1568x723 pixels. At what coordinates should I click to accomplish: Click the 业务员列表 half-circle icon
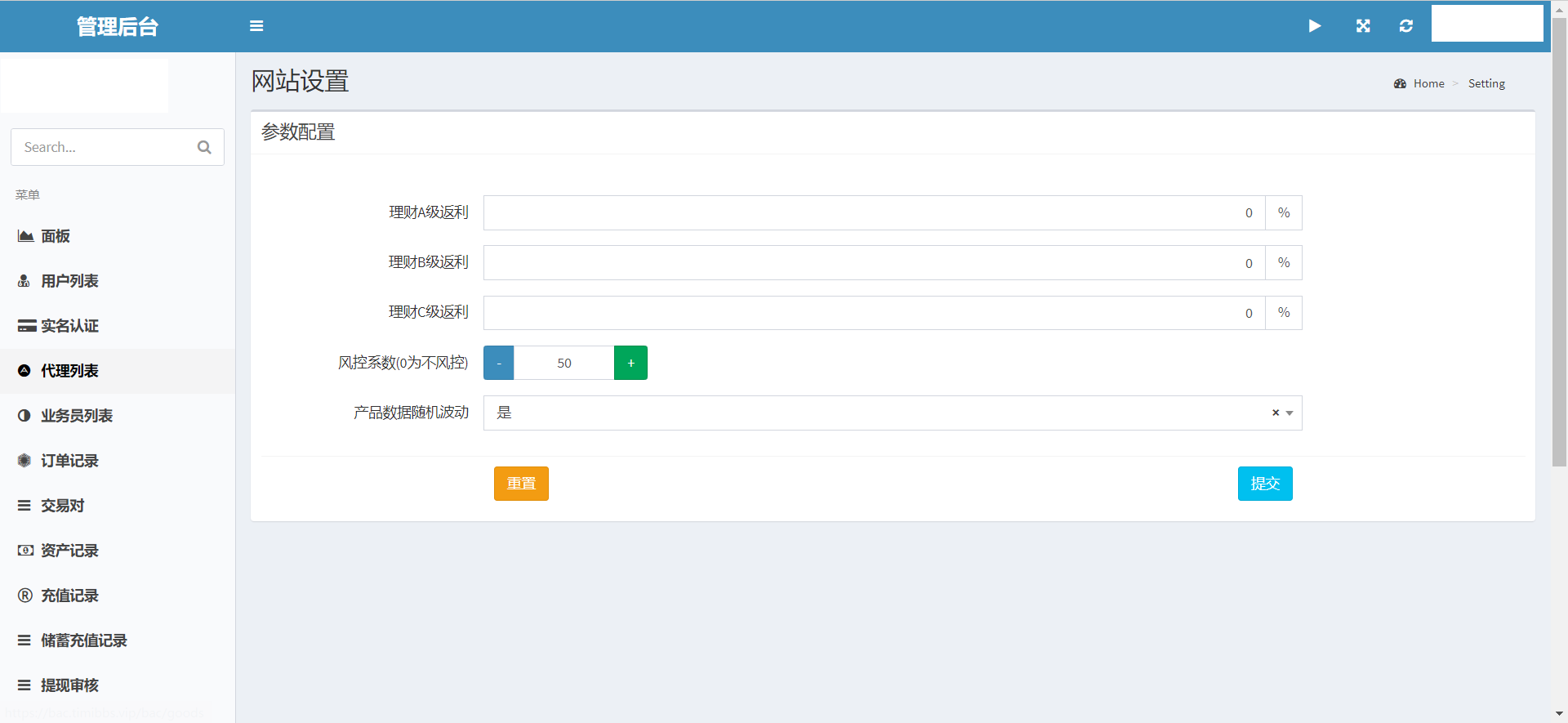tap(24, 416)
